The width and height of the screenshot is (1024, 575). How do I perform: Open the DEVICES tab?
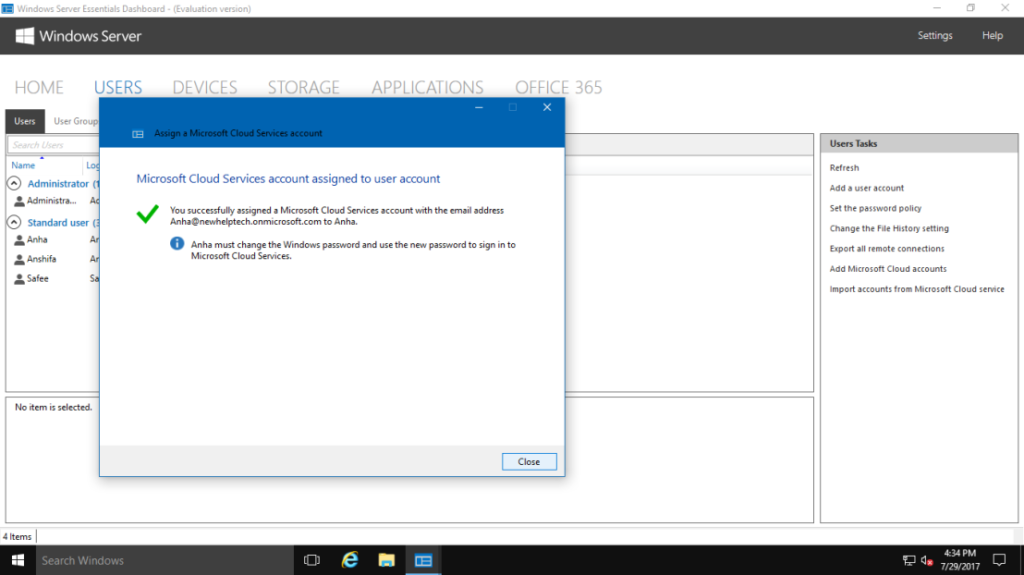[204, 88]
